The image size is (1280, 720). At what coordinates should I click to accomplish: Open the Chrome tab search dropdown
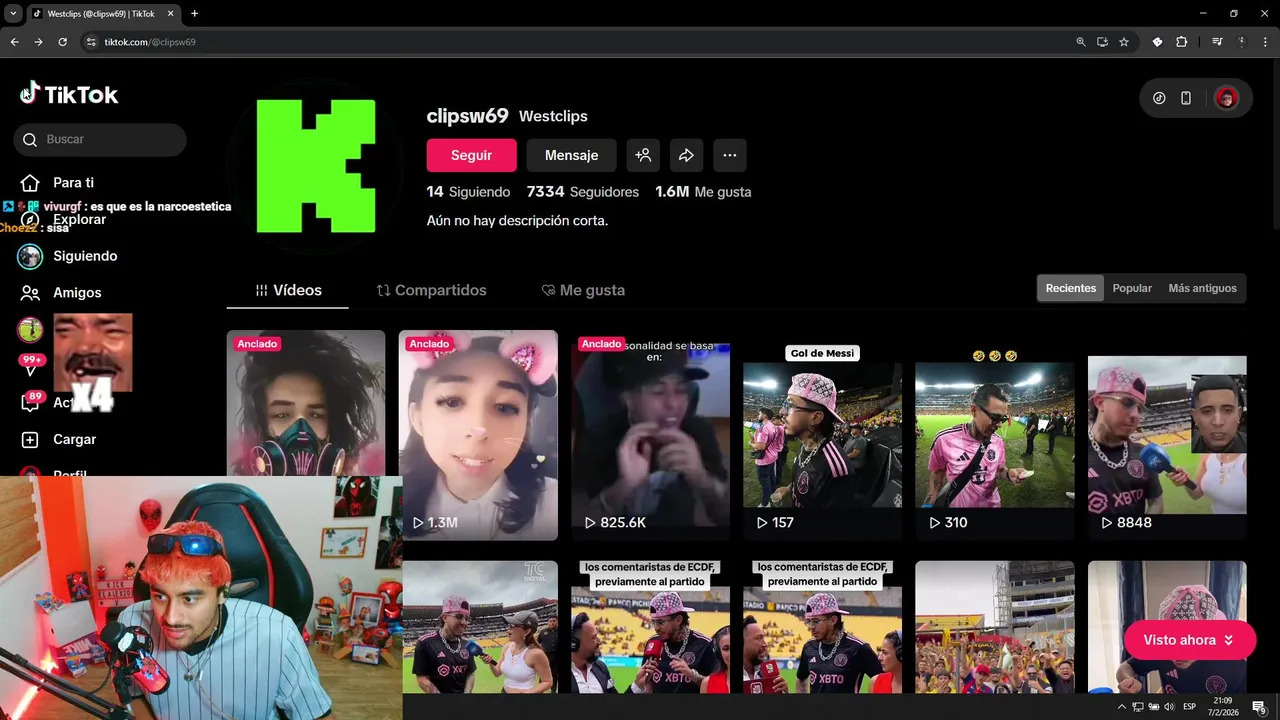[x=13, y=14]
